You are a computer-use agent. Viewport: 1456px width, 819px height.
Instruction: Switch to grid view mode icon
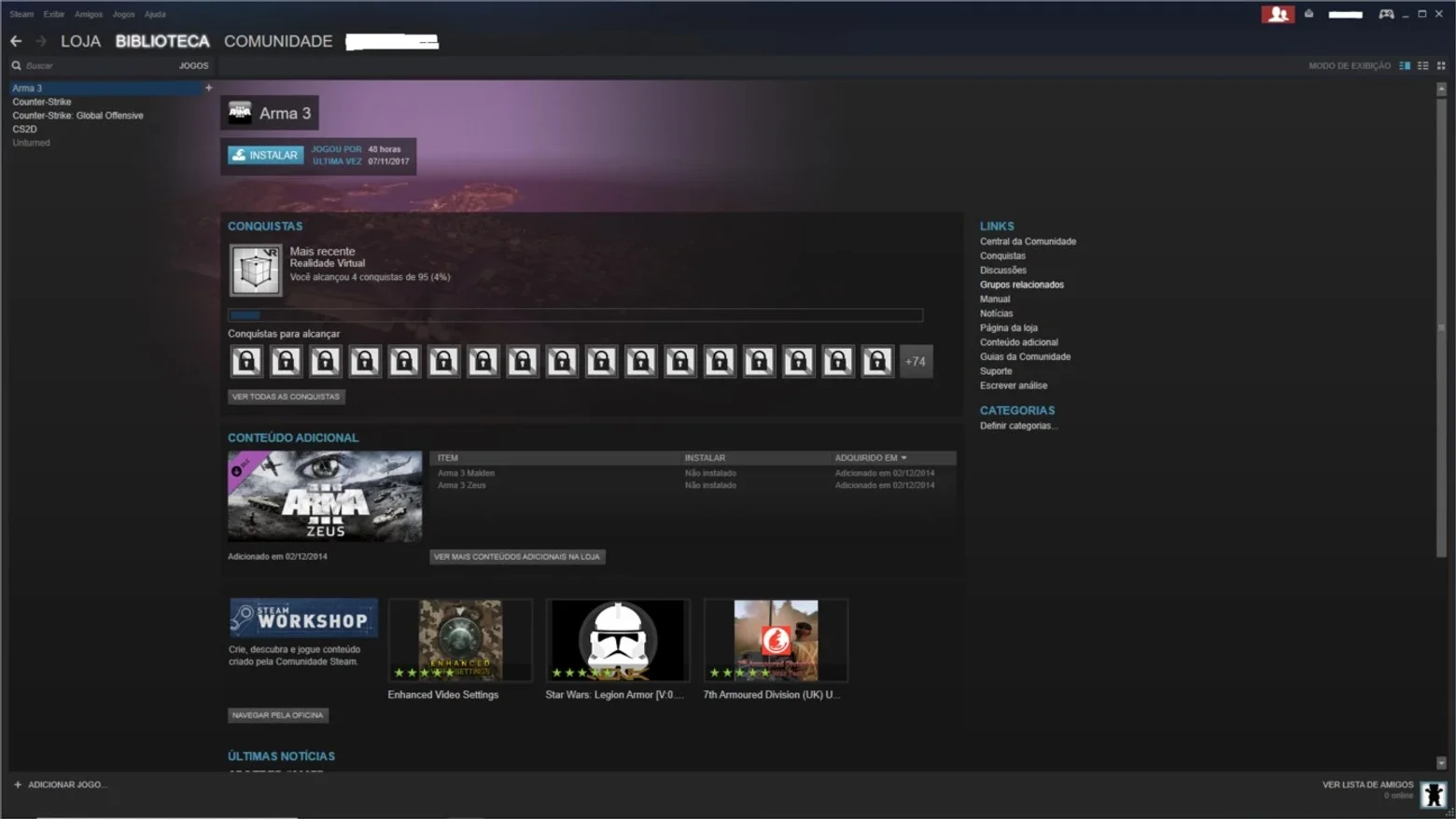click(1440, 65)
